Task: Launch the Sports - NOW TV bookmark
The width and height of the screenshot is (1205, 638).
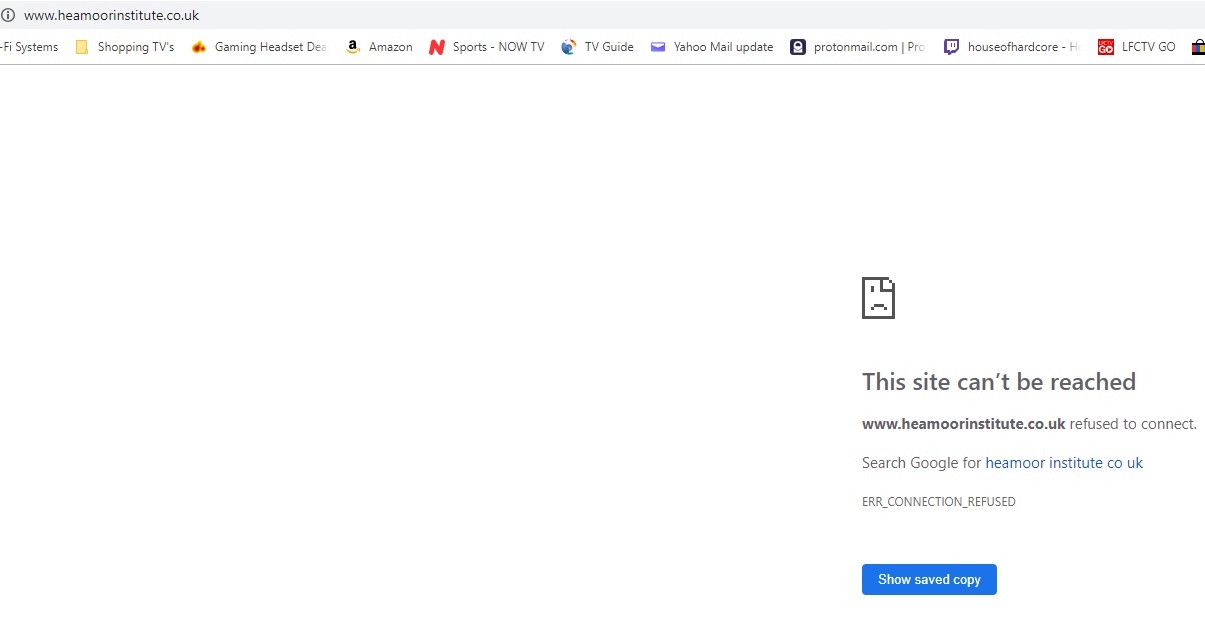Action: pyautogui.click(x=487, y=47)
